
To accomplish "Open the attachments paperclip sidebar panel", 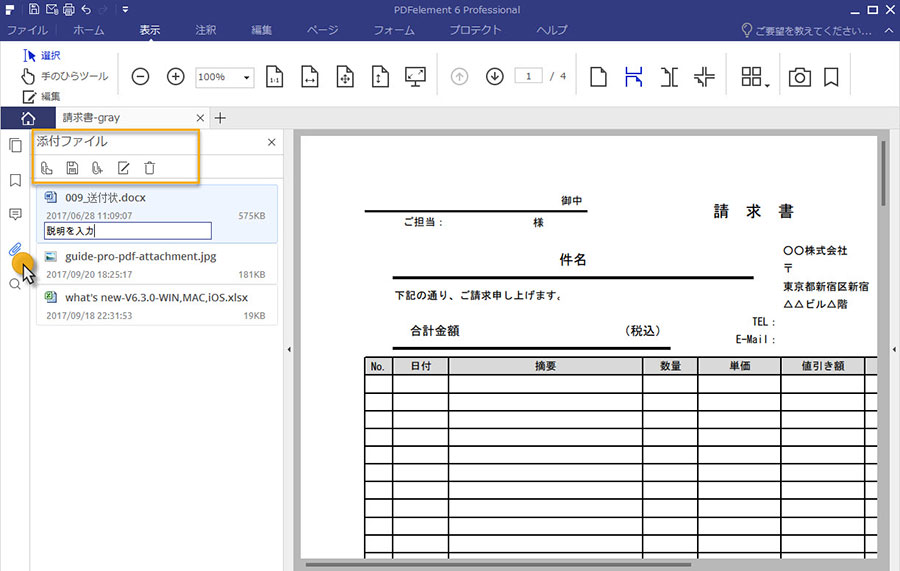I will coord(15,249).
